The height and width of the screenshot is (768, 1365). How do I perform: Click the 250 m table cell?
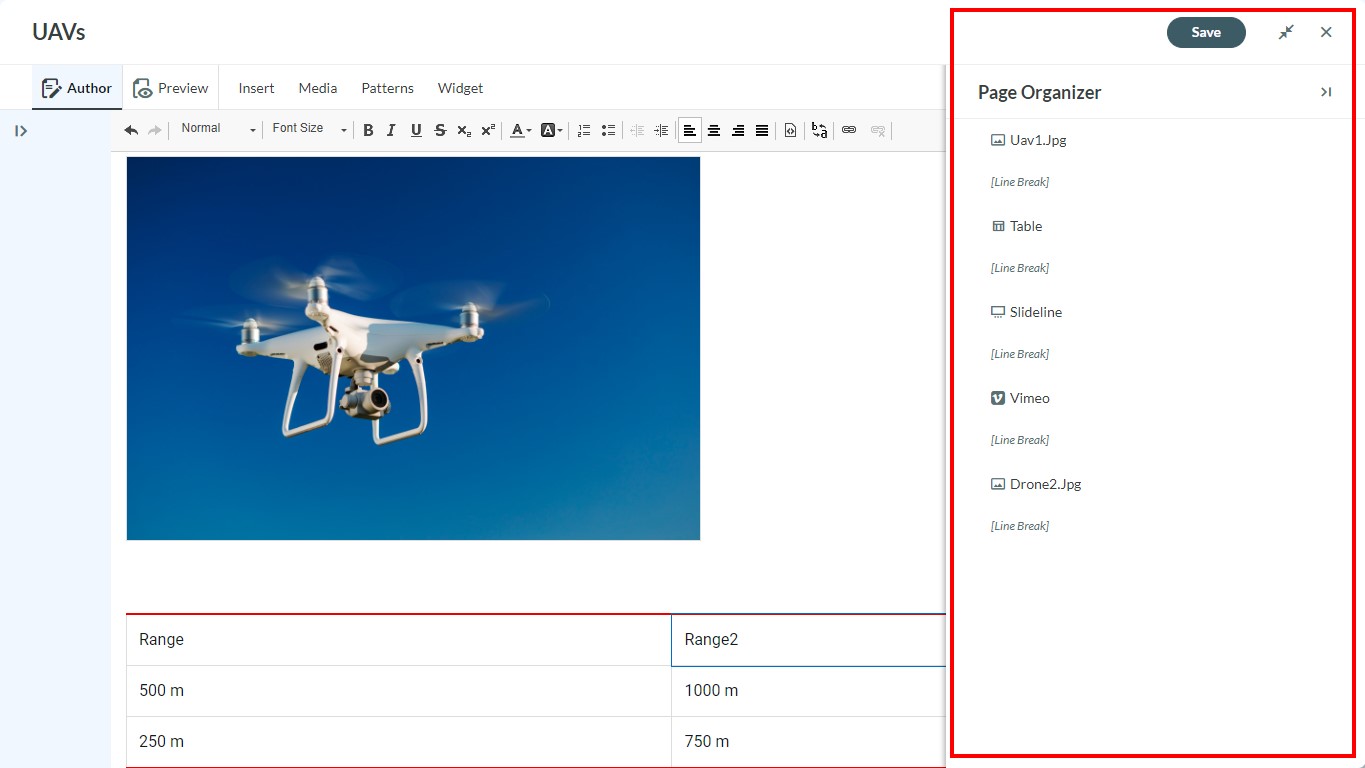coord(399,742)
